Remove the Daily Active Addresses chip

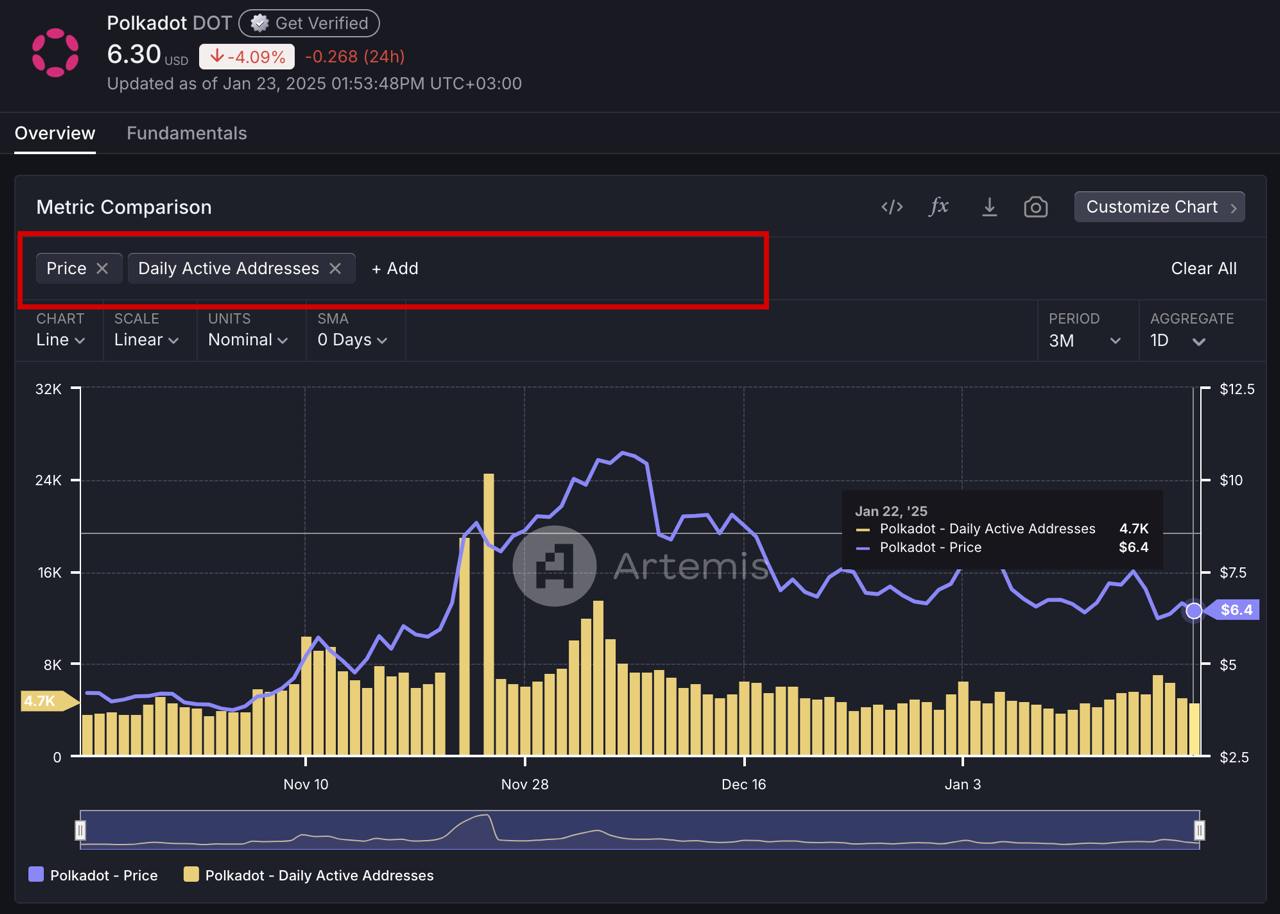(335, 268)
